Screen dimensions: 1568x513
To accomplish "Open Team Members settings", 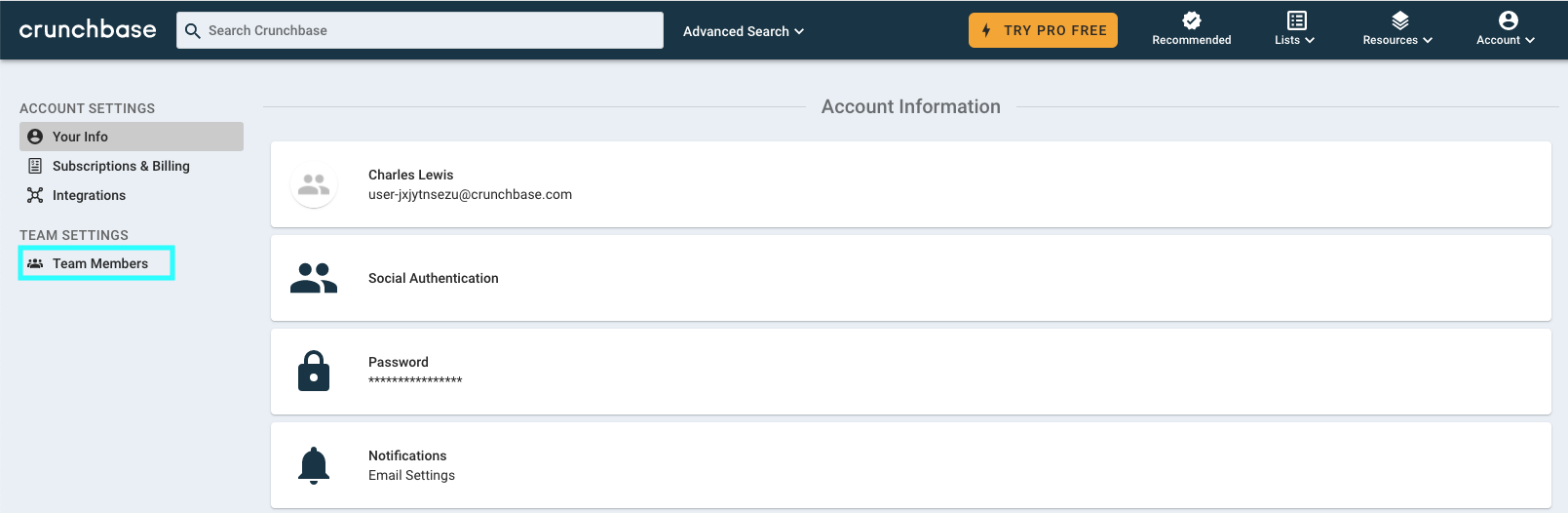I will [96, 263].
